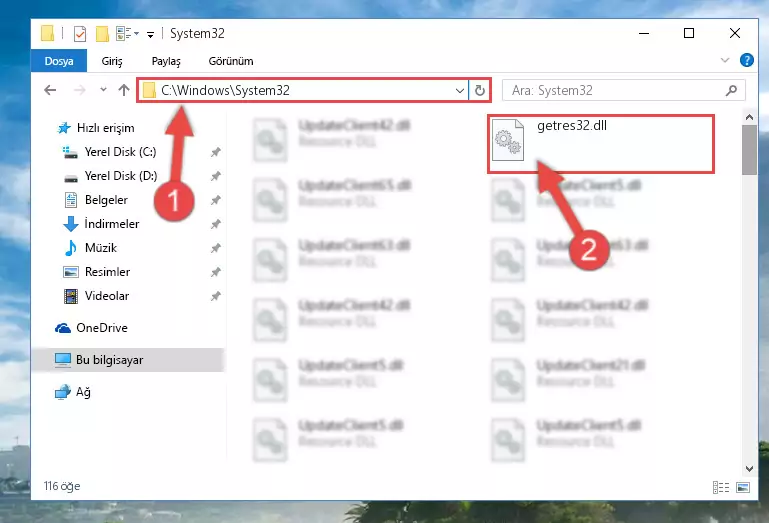769x523 pixels.
Task: Click the vertical scrollbar thumb
Action: click(749, 150)
